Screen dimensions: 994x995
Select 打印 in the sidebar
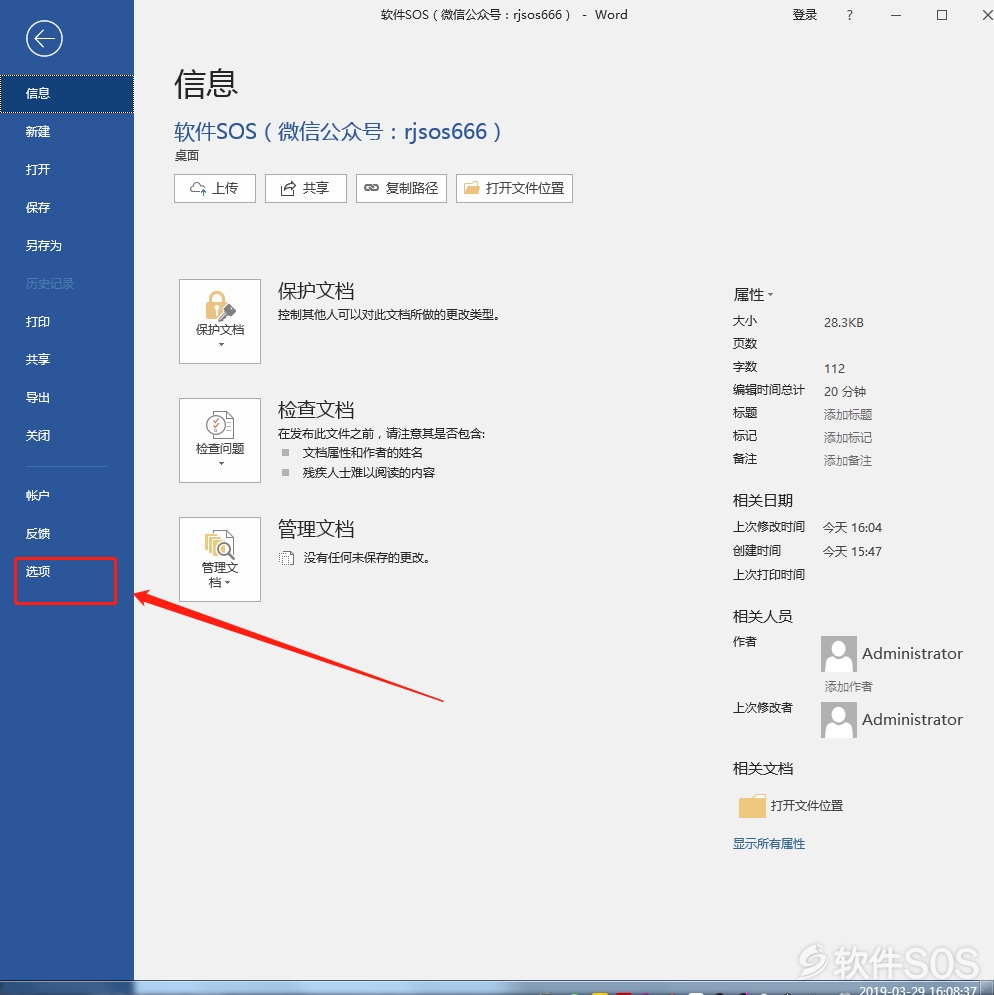coord(67,322)
